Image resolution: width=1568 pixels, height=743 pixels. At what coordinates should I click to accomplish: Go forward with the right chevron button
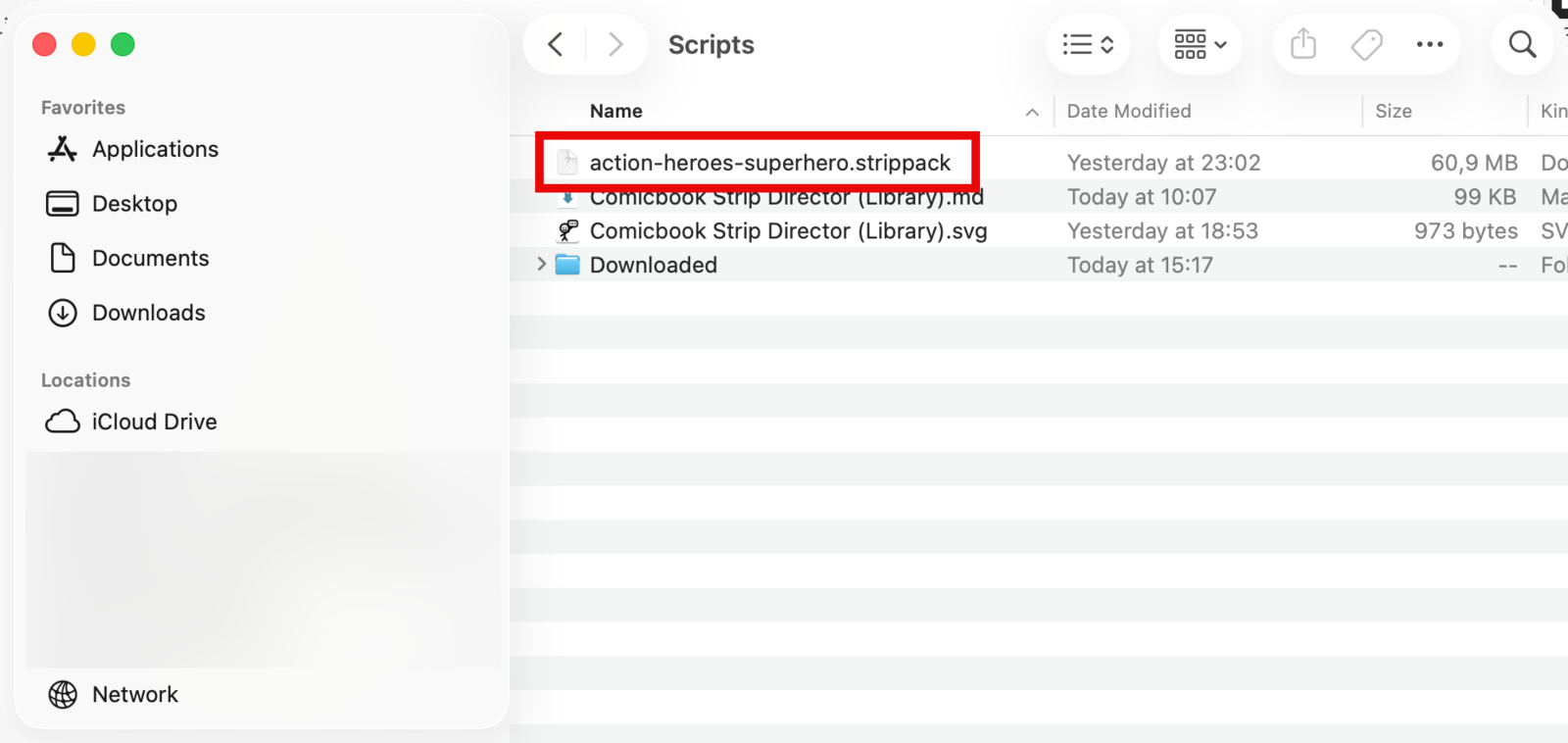point(615,44)
